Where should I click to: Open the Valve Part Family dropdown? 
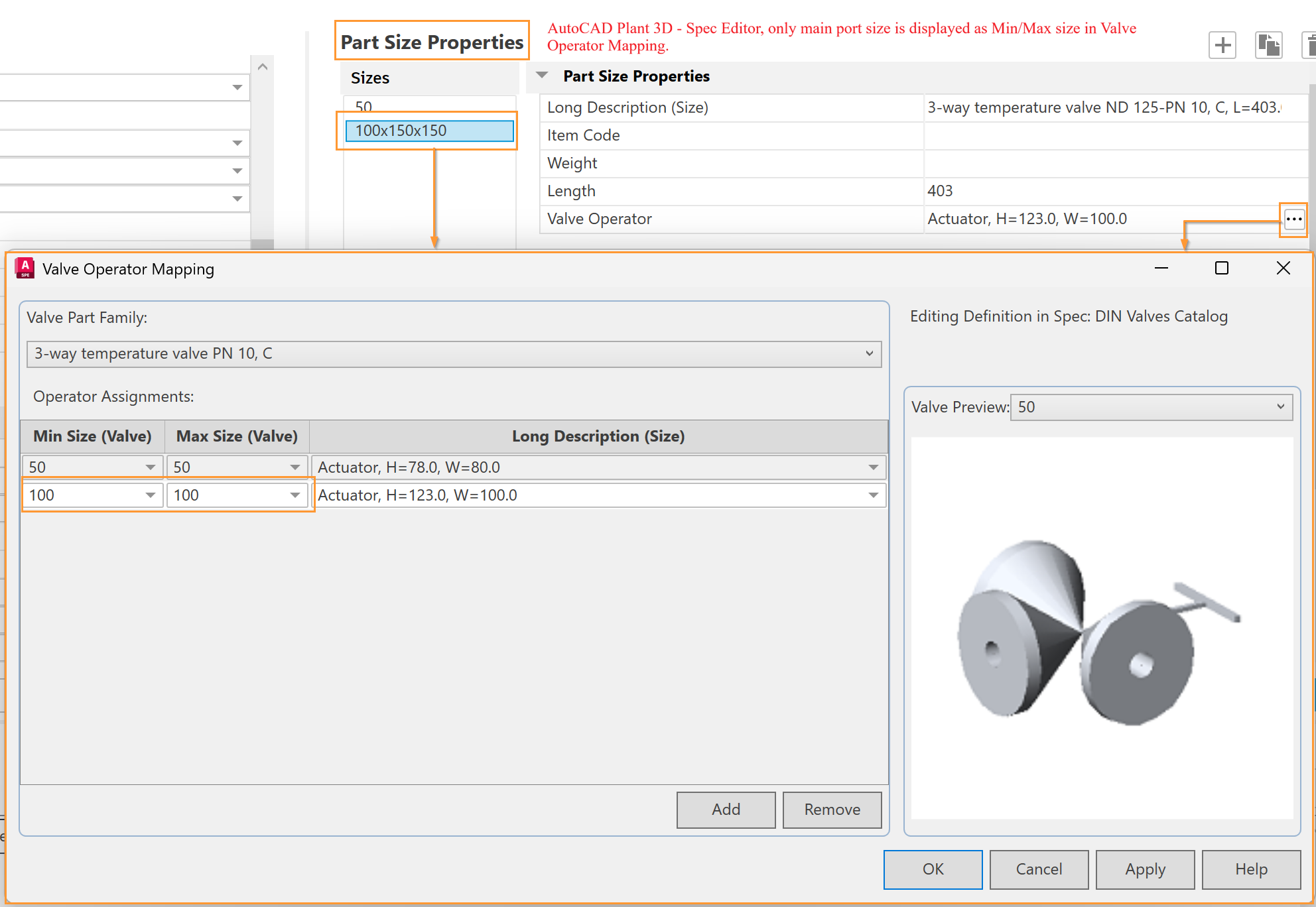tap(454, 354)
